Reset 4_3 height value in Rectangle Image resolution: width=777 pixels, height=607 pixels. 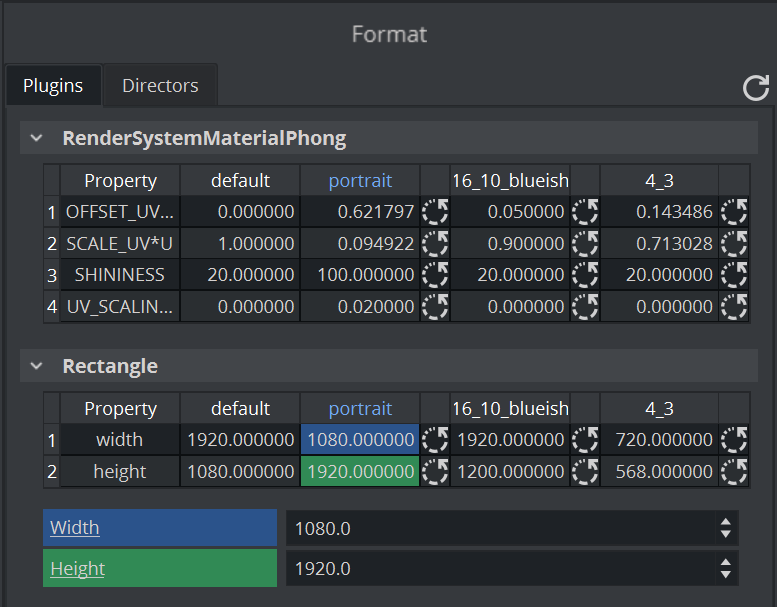pos(734,471)
